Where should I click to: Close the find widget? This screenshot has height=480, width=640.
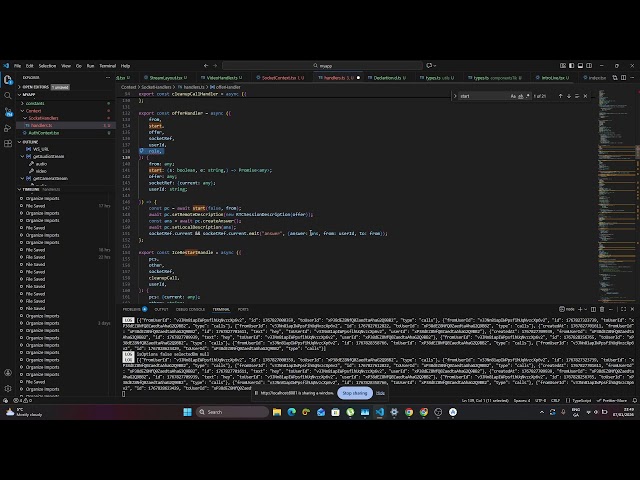pyautogui.click(x=585, y=96)
